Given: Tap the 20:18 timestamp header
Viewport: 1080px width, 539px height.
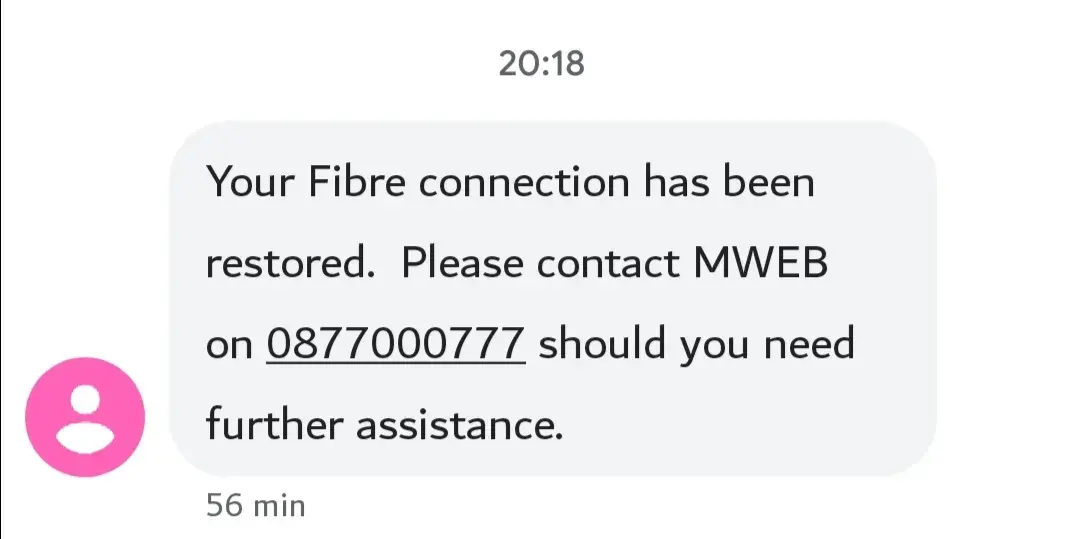Looking at the screenshot, I should (540, 63).
